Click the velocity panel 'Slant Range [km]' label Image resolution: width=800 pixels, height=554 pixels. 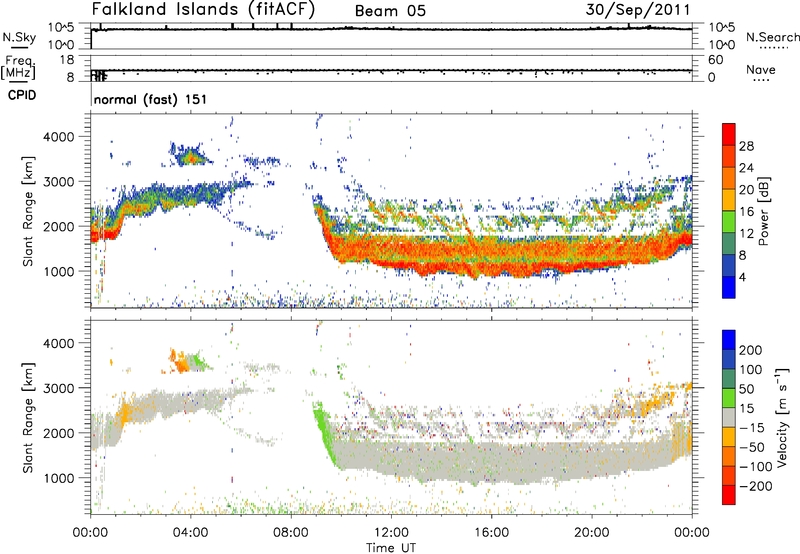coord(28,417)
